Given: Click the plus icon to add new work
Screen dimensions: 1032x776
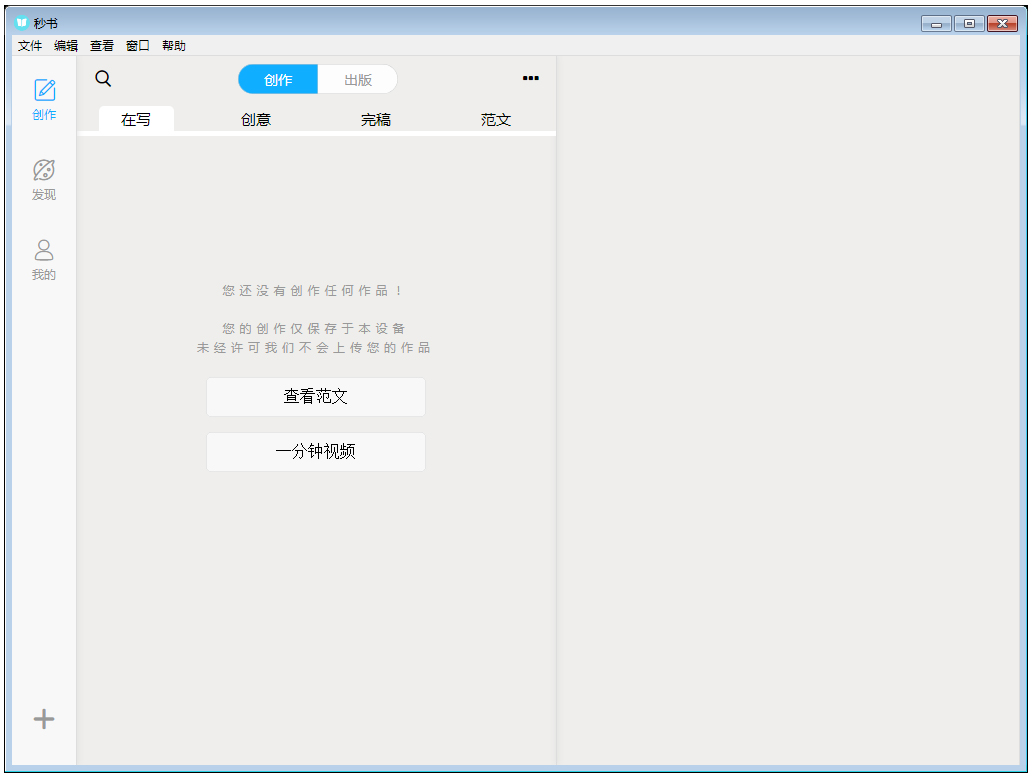Looking at the screenshot, I should (x=44, y=719).
